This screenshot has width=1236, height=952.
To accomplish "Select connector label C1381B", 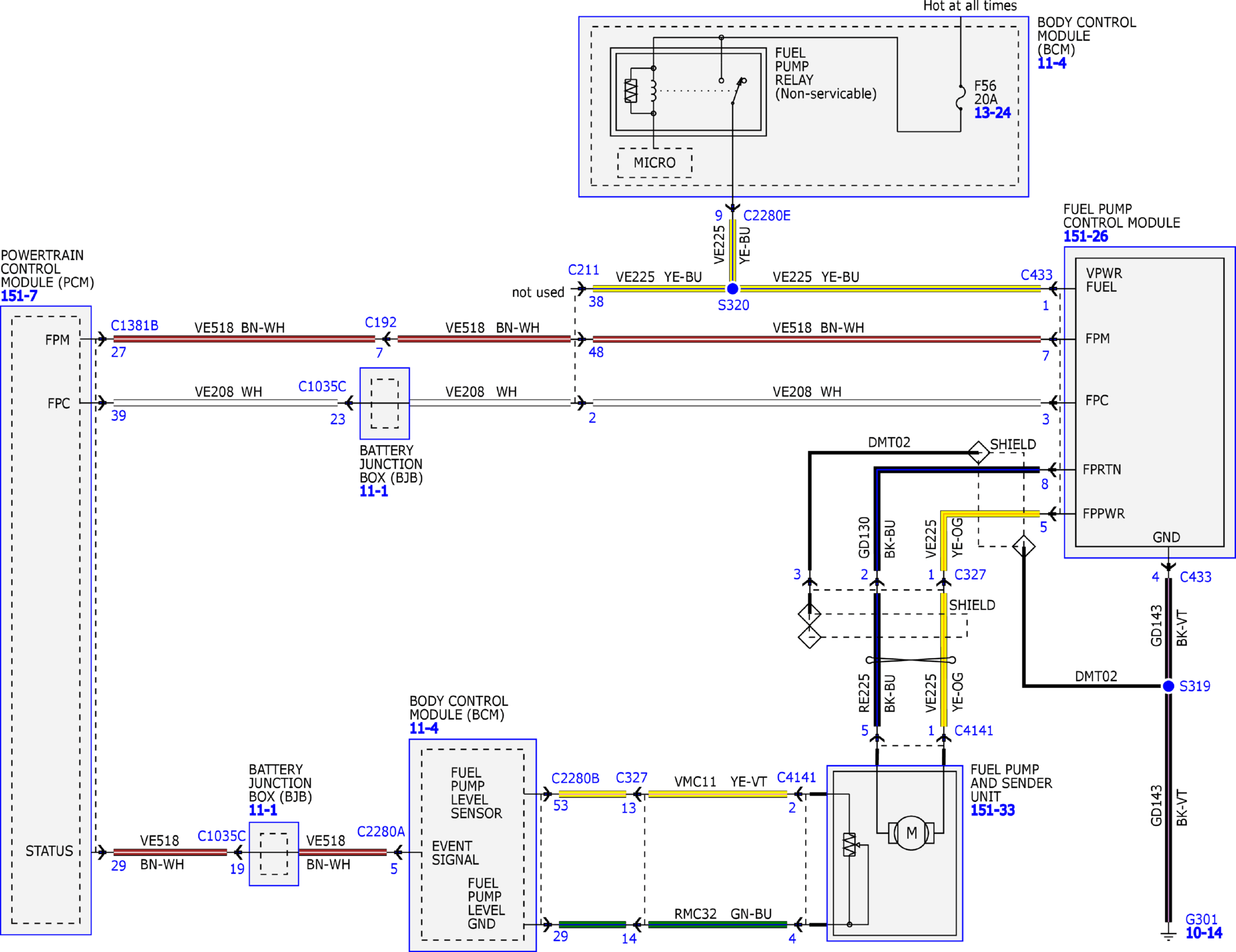I will (135, 325).
